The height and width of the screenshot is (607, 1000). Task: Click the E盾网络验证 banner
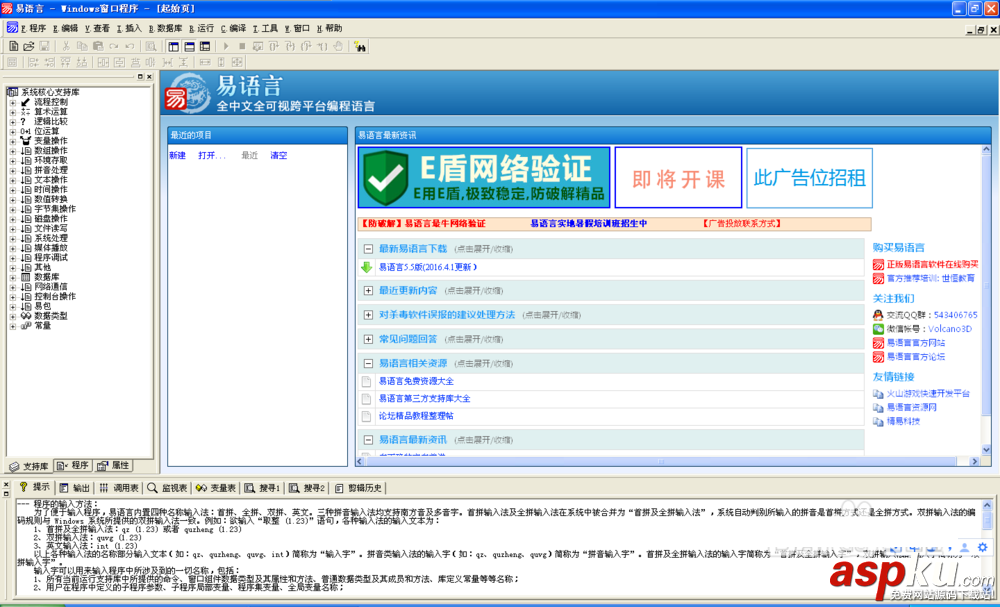[x=484, y=177]
